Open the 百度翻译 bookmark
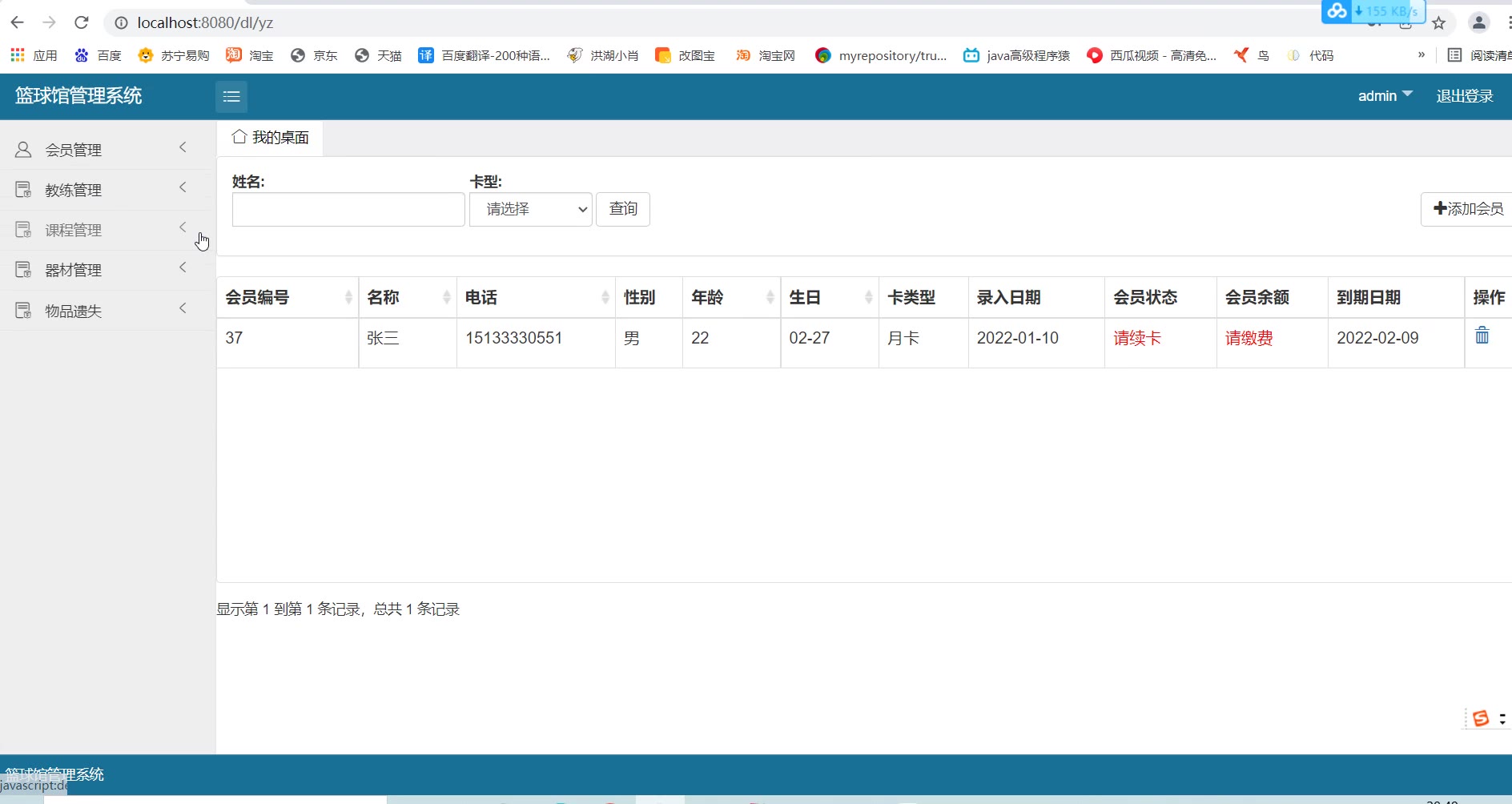 [485, 55]
